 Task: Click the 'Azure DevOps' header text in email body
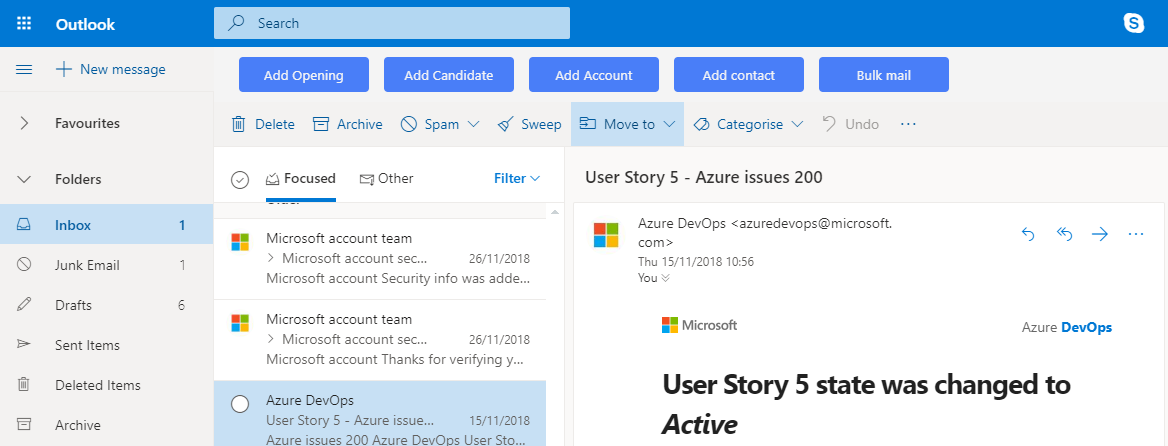click(1067, 328)
